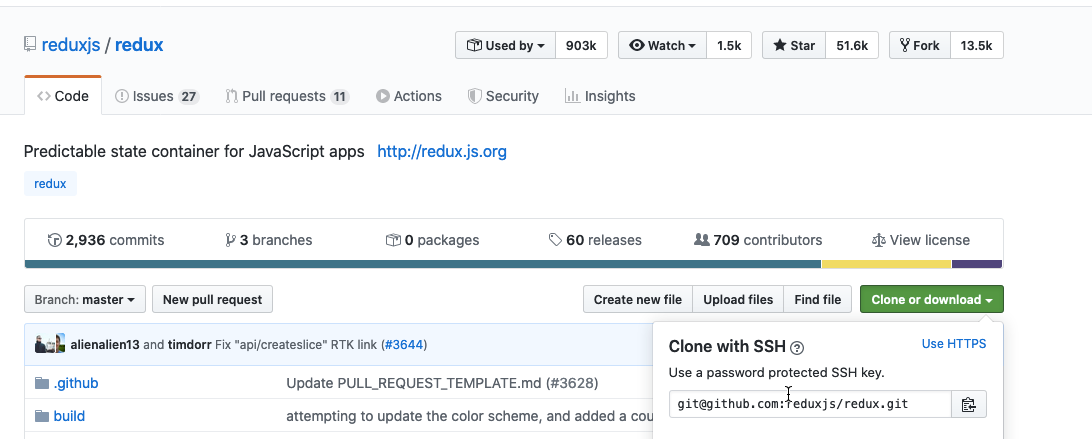Click the Create new file button
This screenshot has width=1092, height=439.
tap(638, 300)
